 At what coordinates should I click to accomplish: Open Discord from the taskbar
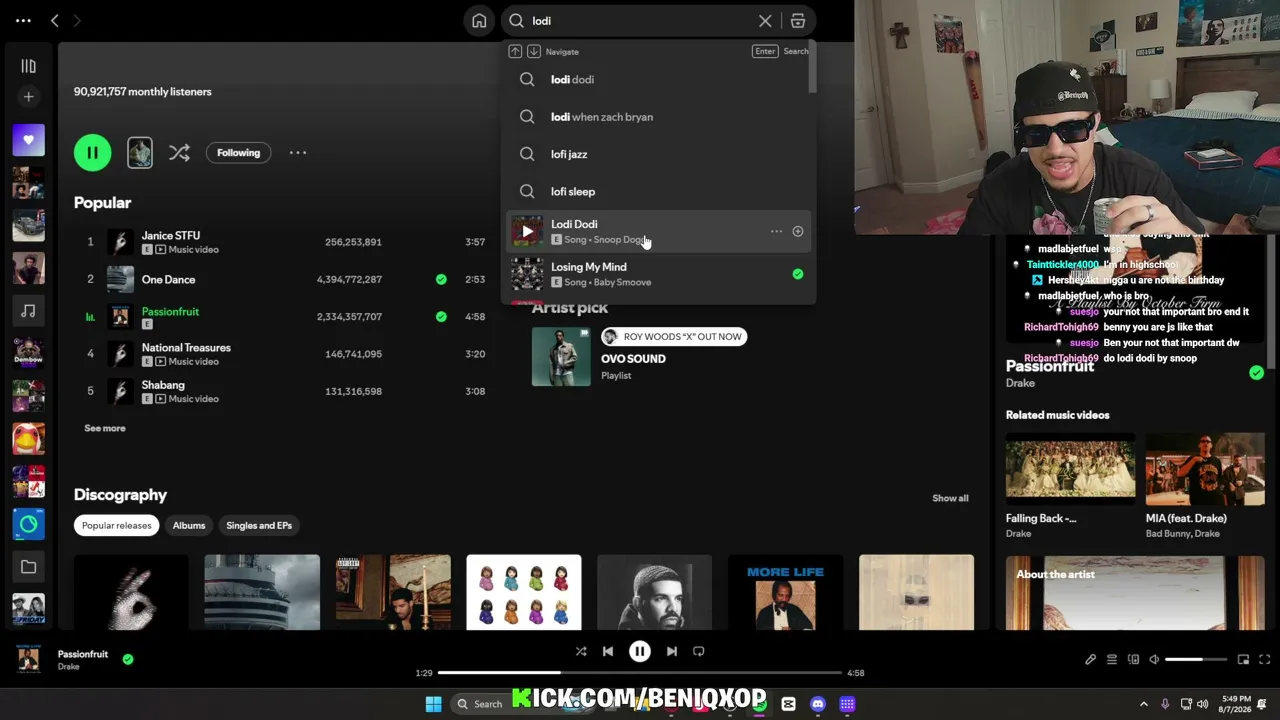point(818,704)
